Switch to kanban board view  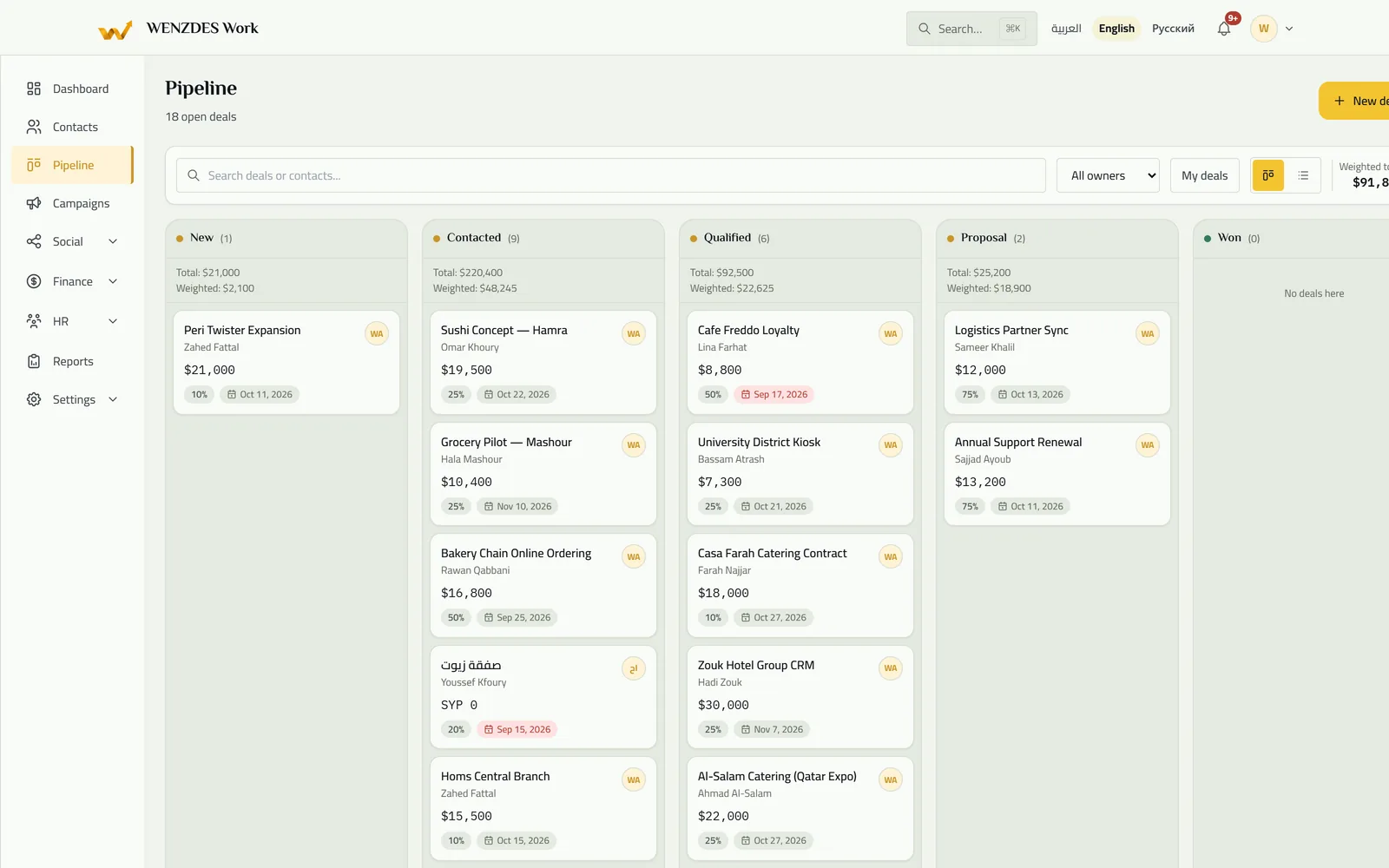pos(1268,175)
